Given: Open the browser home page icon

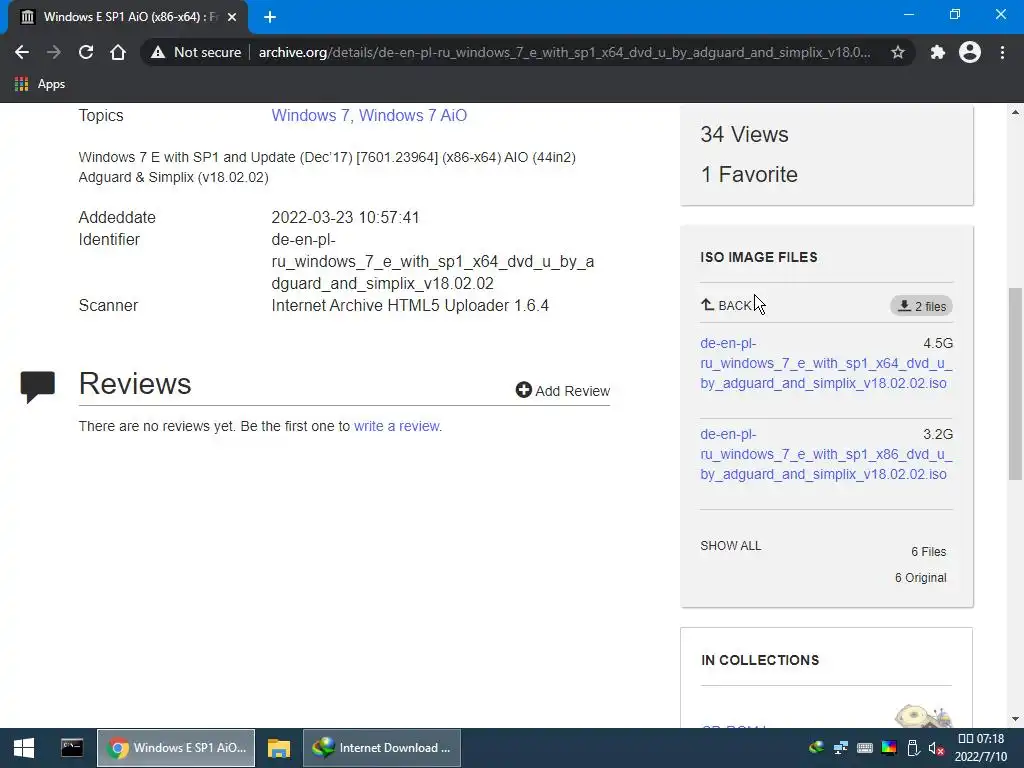Looking at the screenshot, I should 118,52.
